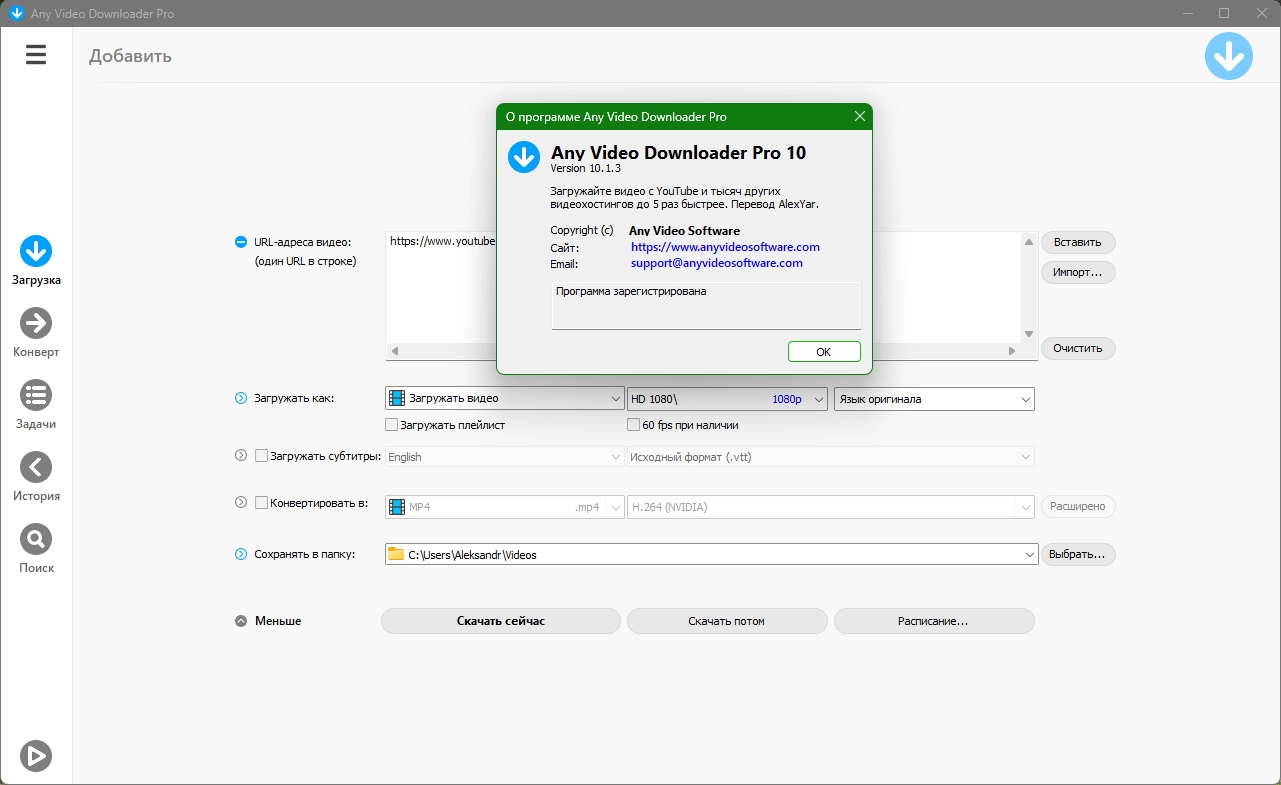The width and height of the screenshot is (1281, 785).
Task: Collapse the URL-адреса видео section
Action: coord(241,242)
